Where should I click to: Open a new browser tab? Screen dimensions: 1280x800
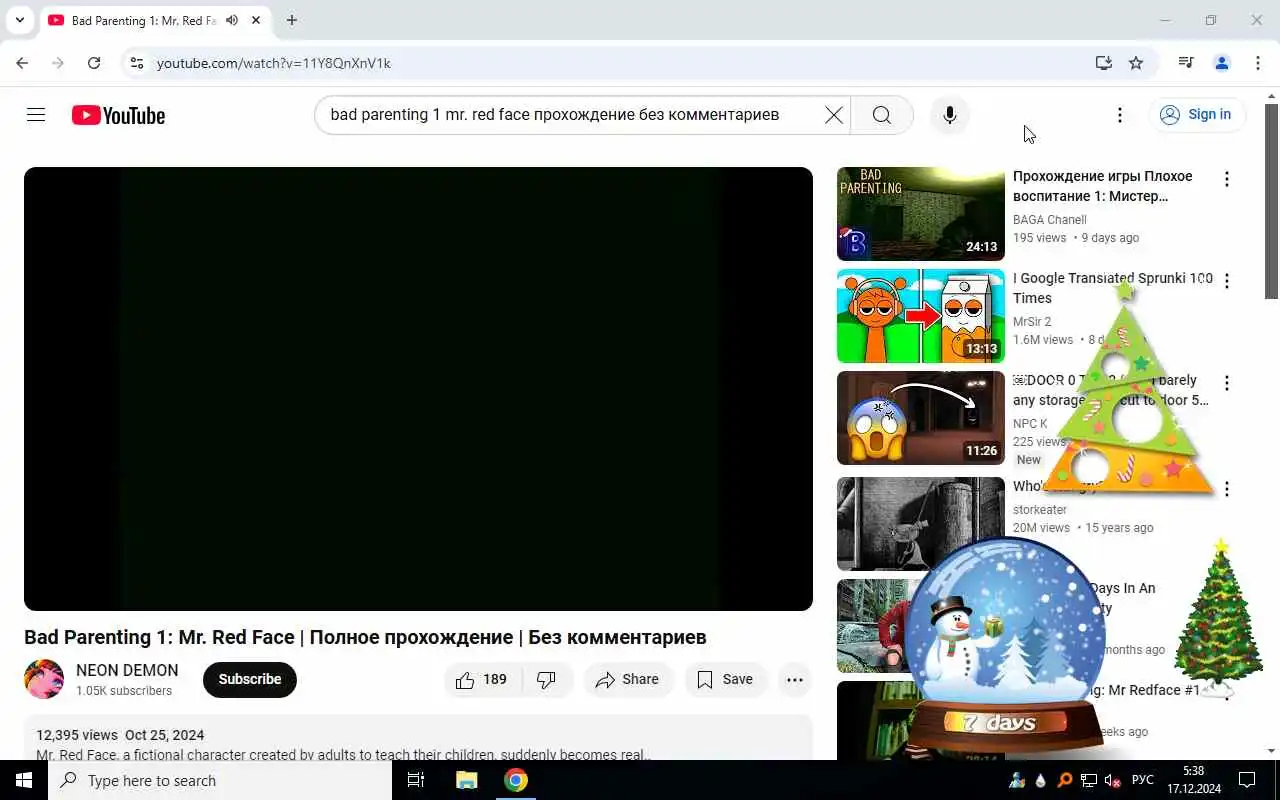[x=291, y=20]
